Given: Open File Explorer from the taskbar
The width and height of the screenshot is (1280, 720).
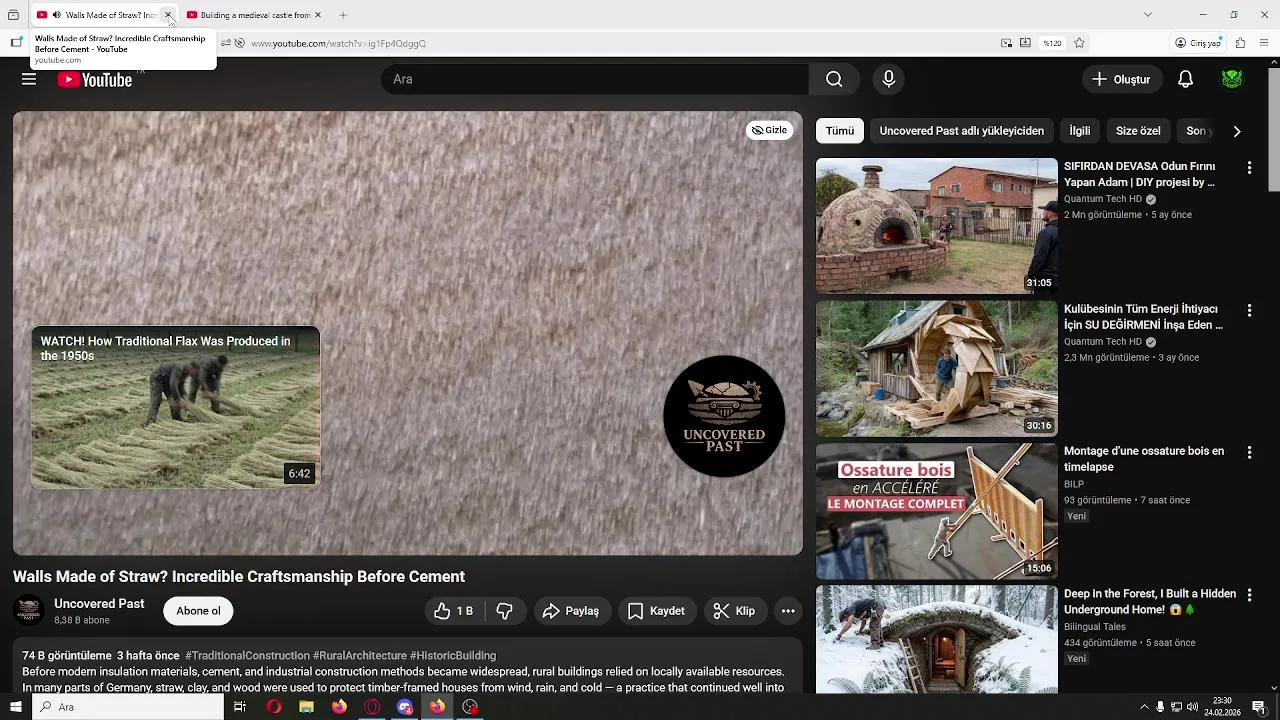Looking at the screenshot, I should (306, 707).
